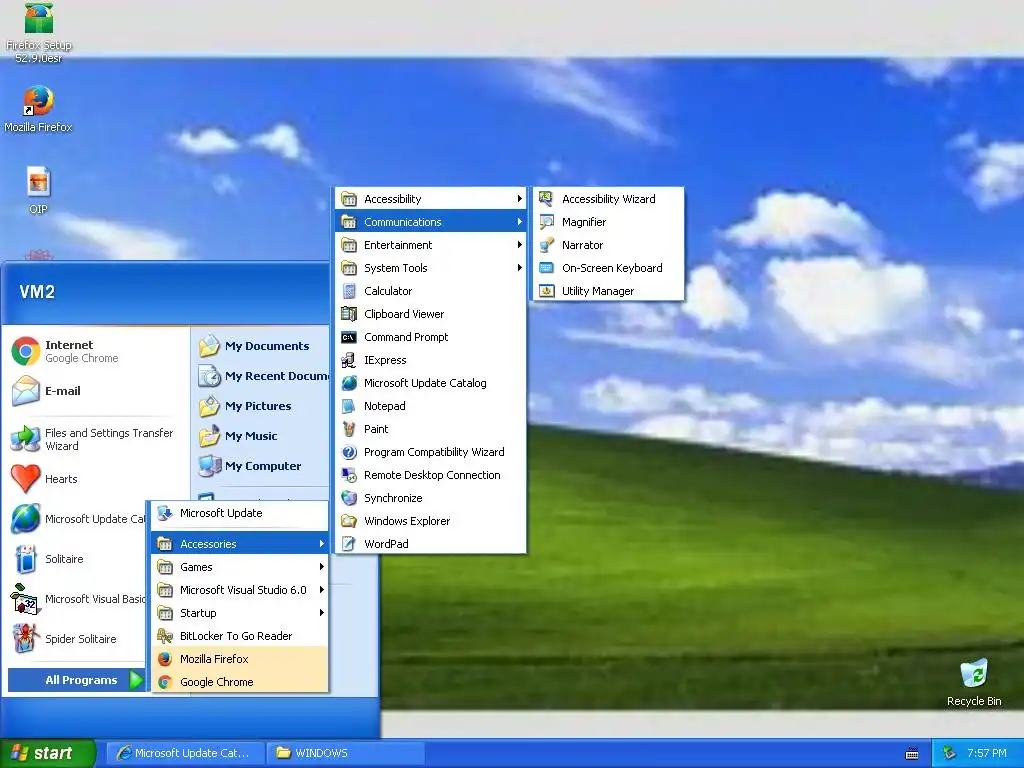Open Mozilla Firefox desktop shortcut
Image resolution: width=1024 pixels, height=768 pixels.
click(39, 108)
